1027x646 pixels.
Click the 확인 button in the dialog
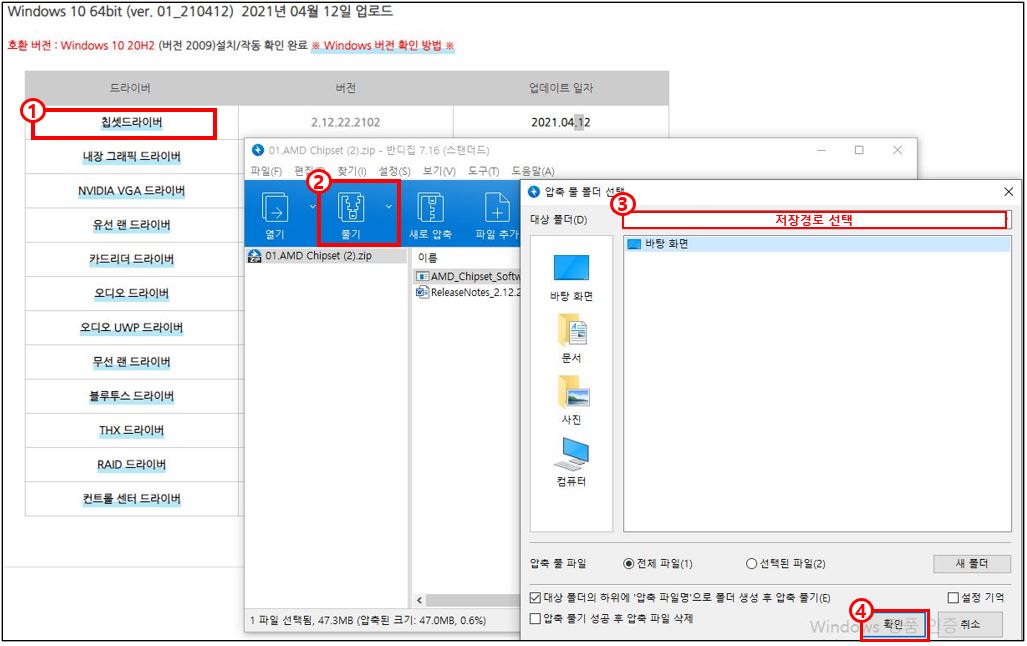point(893,624)
